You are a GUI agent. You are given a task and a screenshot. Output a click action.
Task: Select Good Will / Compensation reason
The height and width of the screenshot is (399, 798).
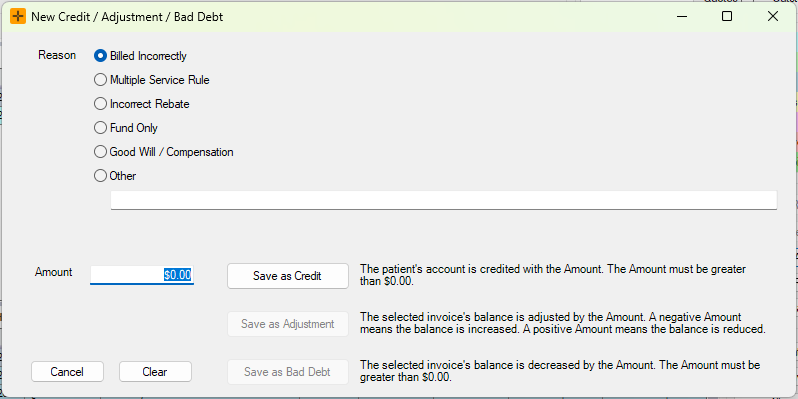[164, 152]
